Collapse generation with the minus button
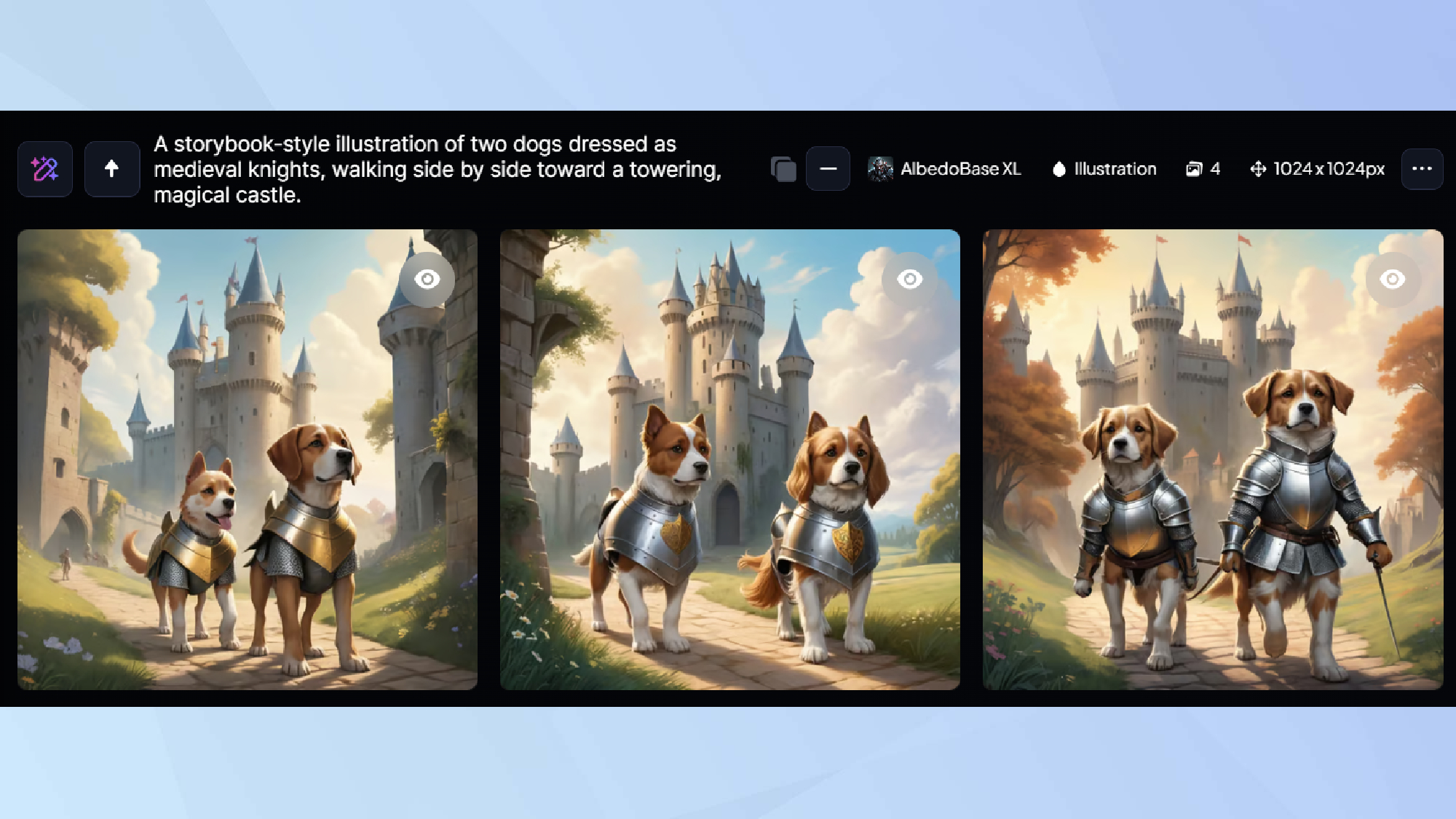 click(x=828, y=169)
